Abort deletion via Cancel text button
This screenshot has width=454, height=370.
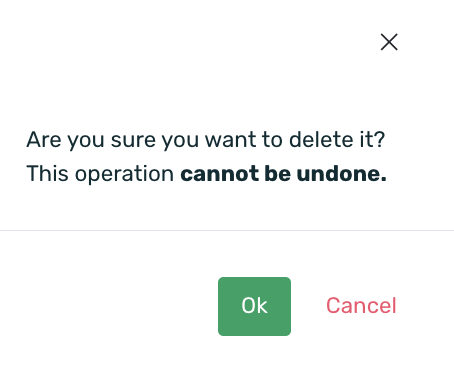(361, 305)
